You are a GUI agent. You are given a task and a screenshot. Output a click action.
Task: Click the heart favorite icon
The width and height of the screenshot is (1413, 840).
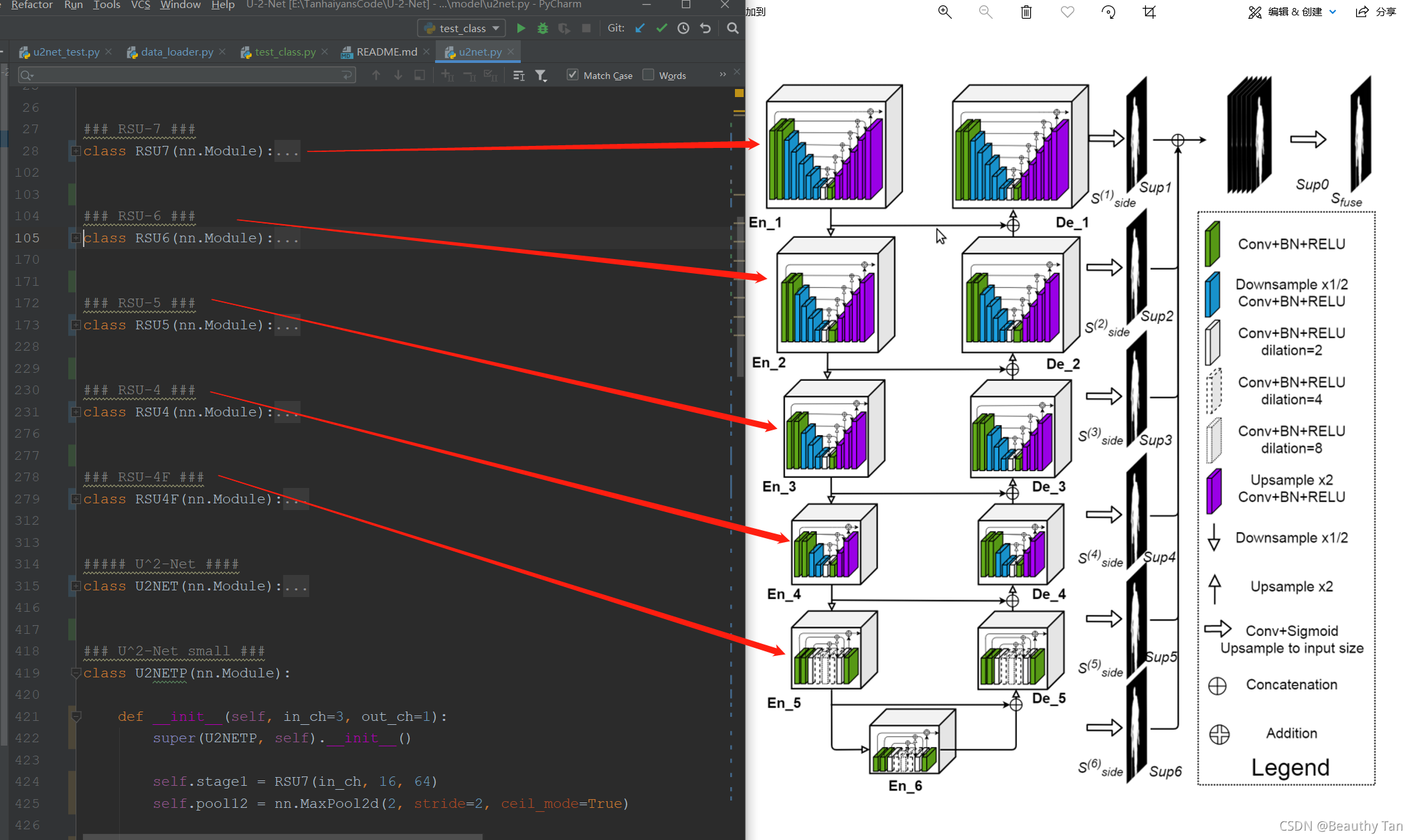coord(1068,12)
